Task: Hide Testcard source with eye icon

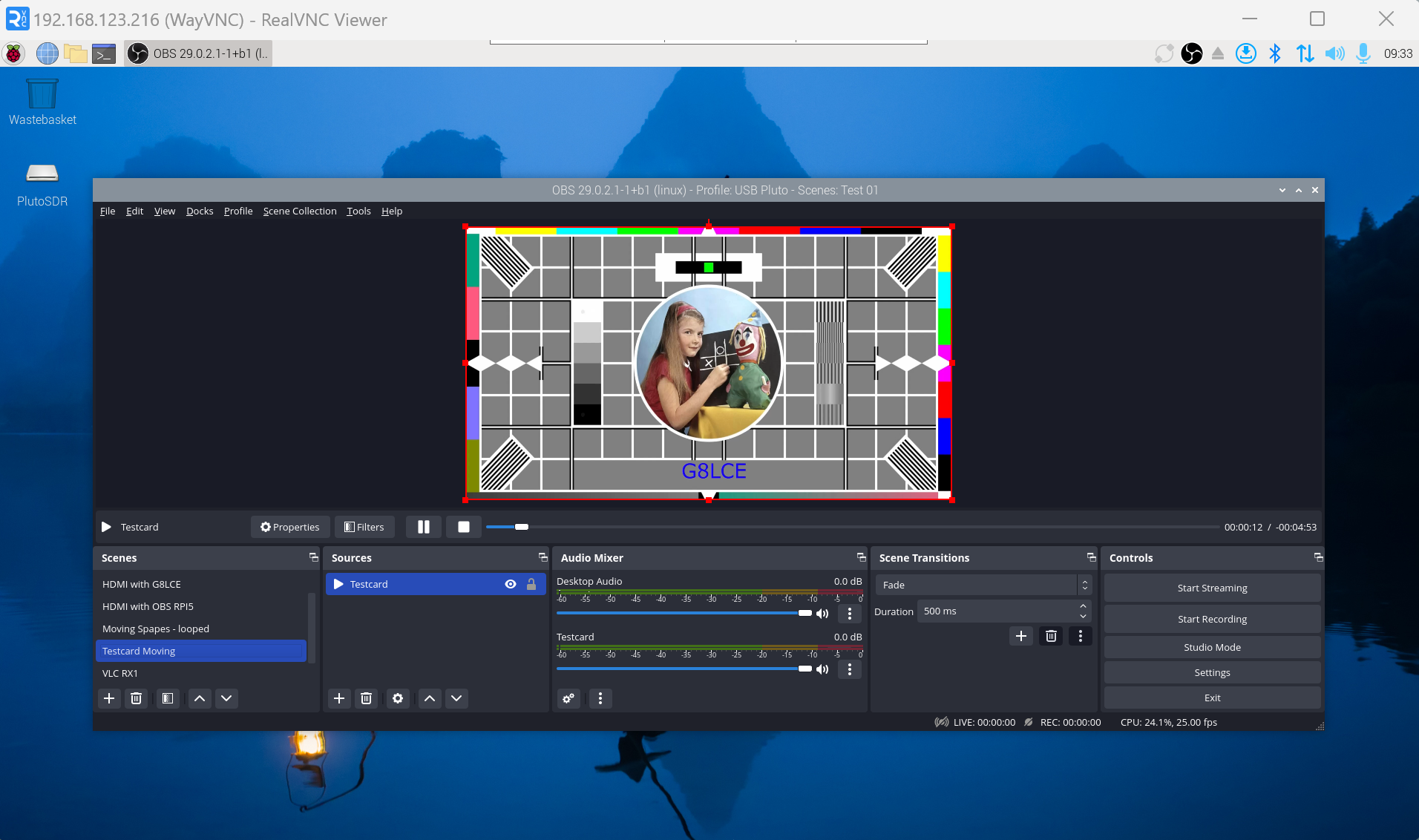Action: tap(511, 584)
